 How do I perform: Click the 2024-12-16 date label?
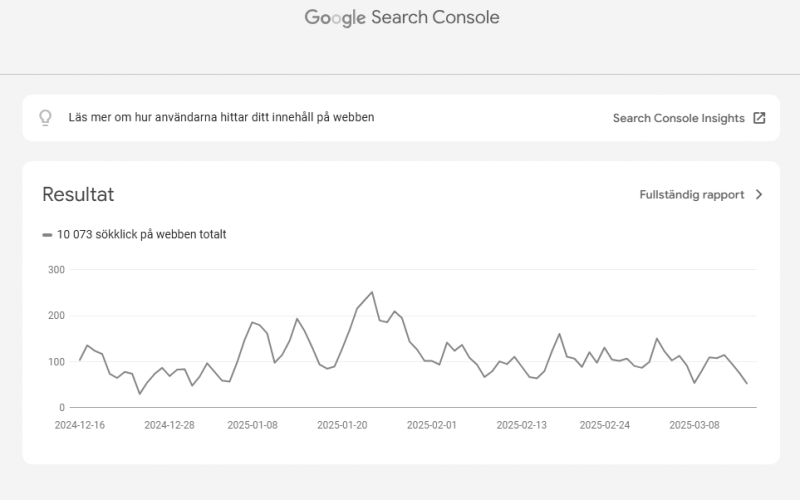(x=80, y=425)
